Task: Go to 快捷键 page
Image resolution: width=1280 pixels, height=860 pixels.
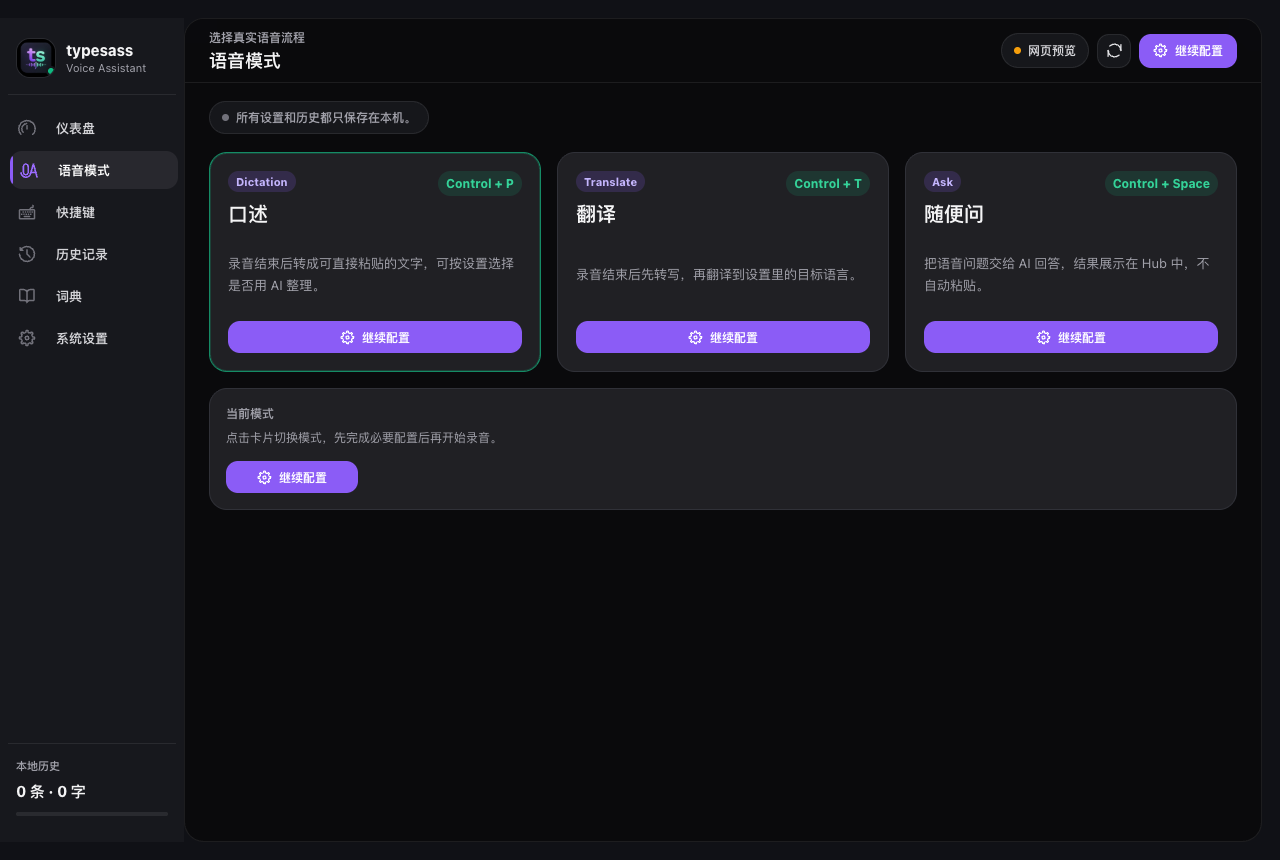Action: [x=94, y=212]
